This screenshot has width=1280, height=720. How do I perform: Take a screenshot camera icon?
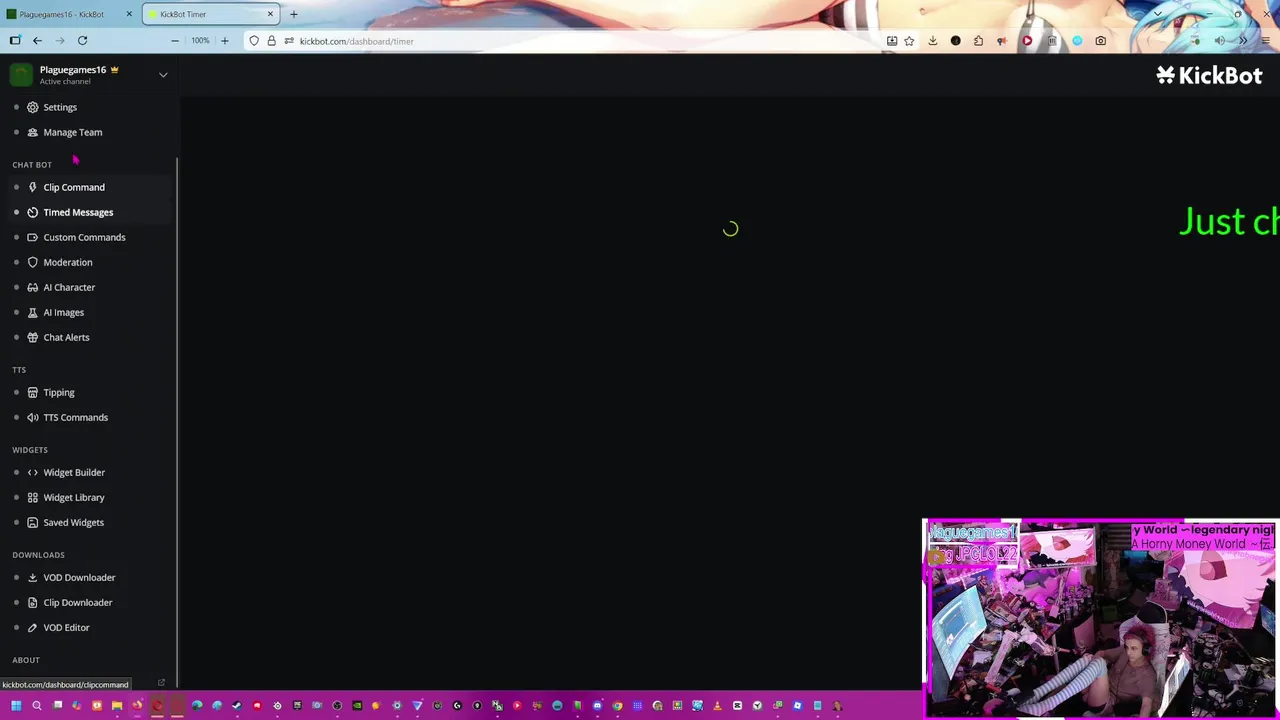pyautogui.click(x=1100, y=41)
